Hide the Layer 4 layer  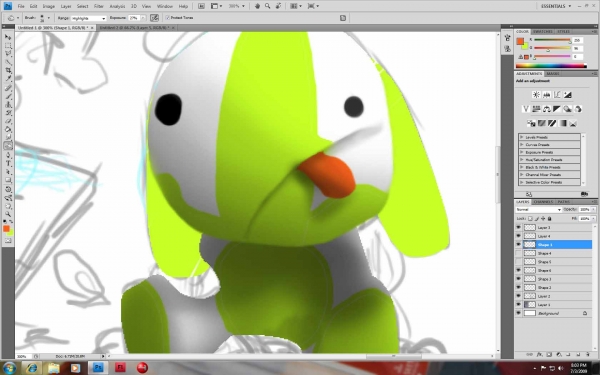518,236
